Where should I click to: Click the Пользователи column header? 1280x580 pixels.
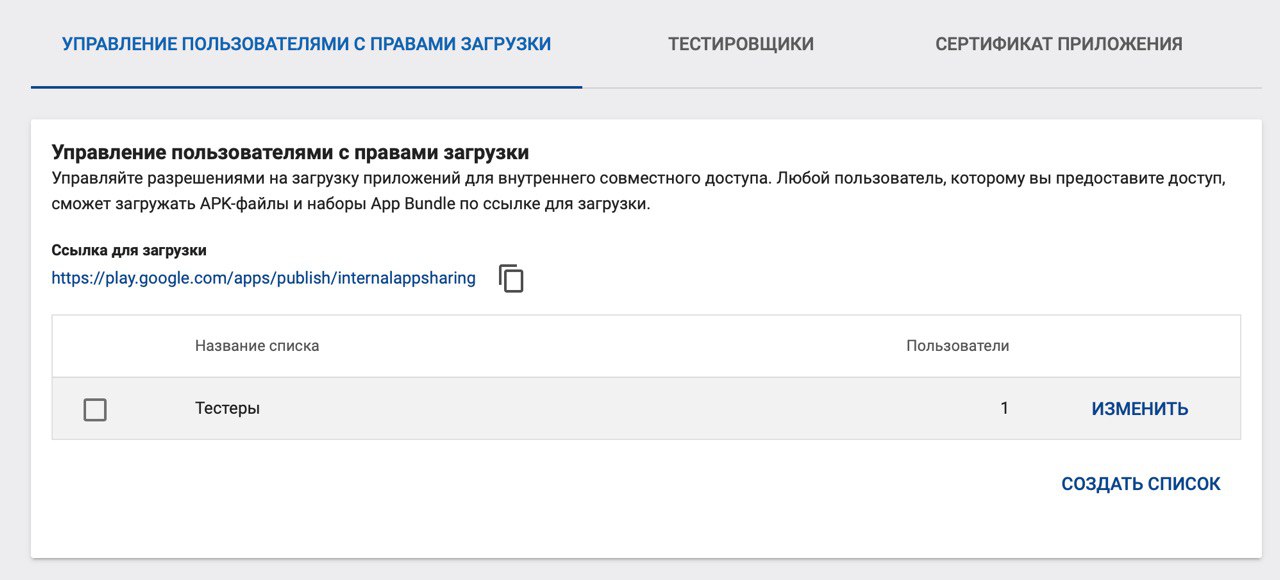957,346
